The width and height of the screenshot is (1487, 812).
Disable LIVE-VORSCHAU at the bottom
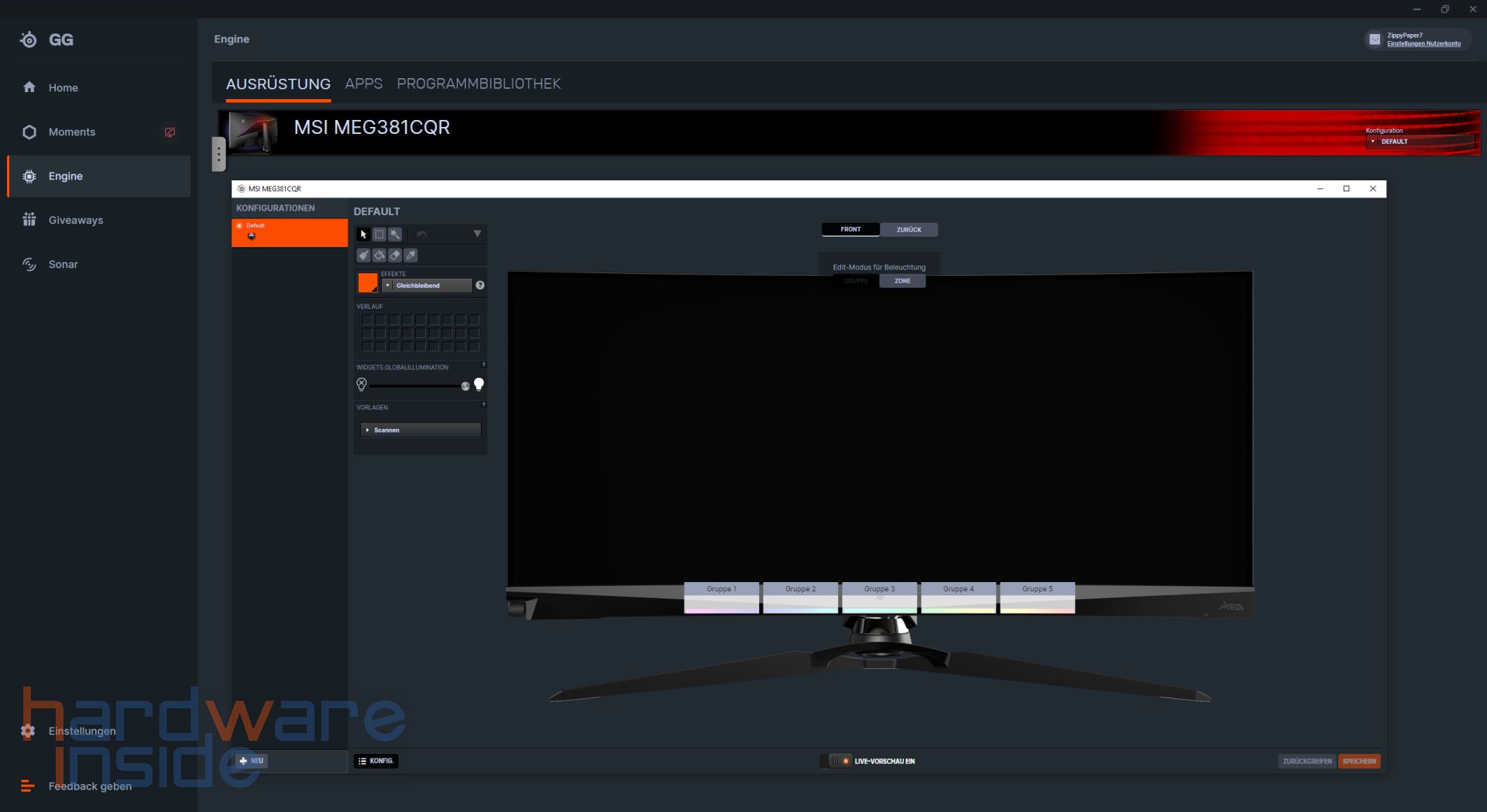coord(836,761)
